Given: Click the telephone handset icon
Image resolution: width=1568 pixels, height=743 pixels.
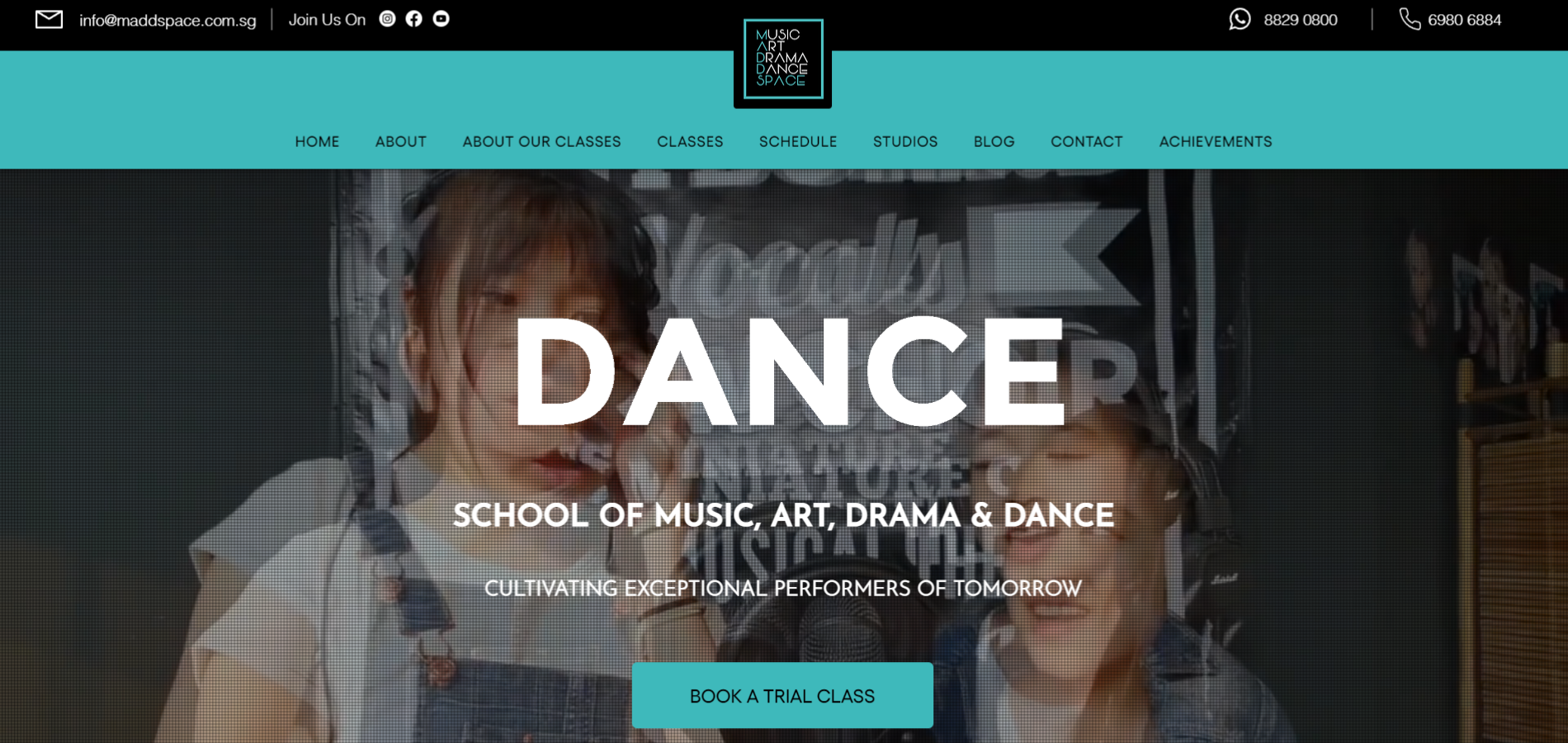Looking at the screenshot, I should point(1410,19).
